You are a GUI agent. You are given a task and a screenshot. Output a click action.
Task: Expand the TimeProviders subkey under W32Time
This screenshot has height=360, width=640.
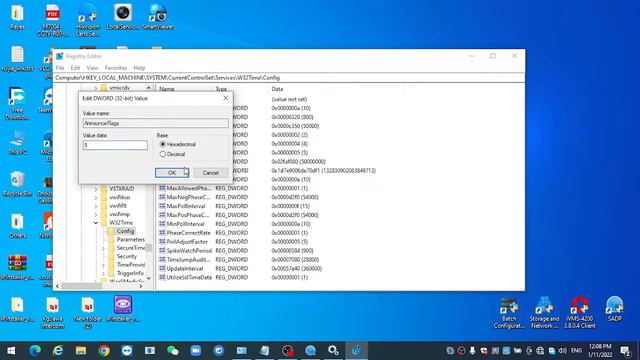point(103,265)
